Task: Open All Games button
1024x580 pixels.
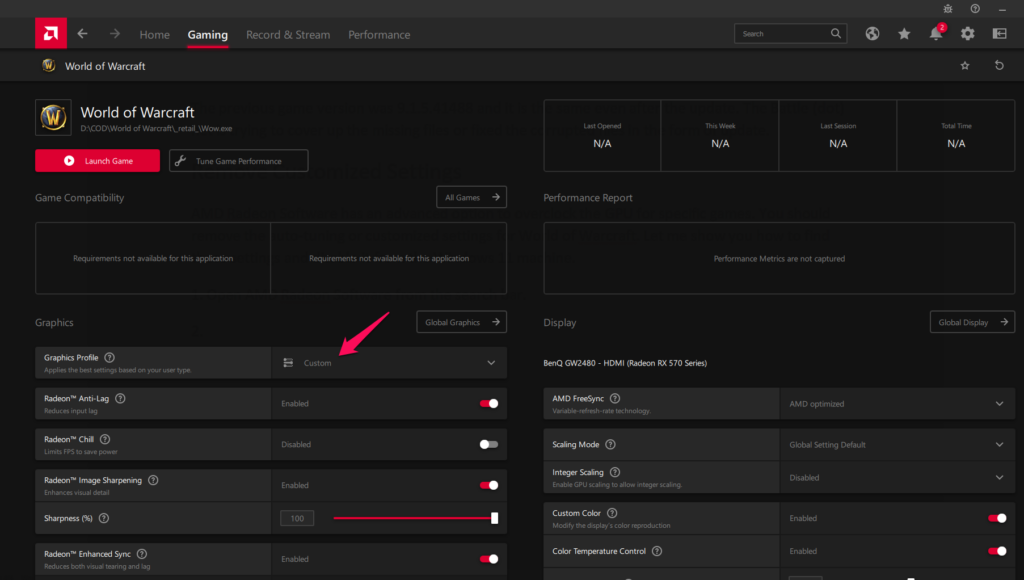Action: pyautogui.click(x=472, y=197)
